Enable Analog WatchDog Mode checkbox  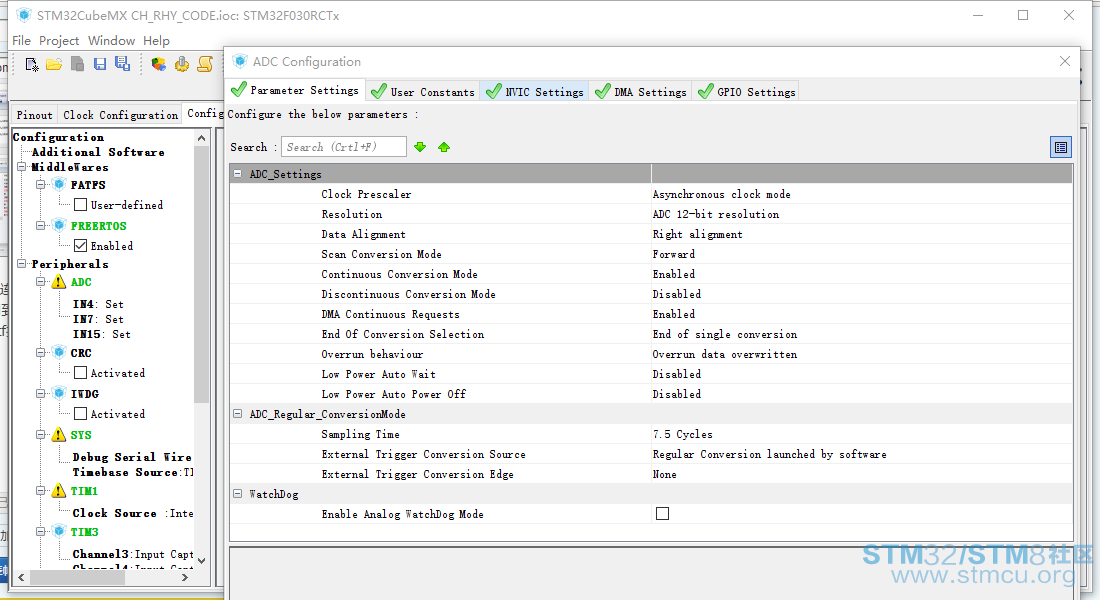(x=662, y=514)
